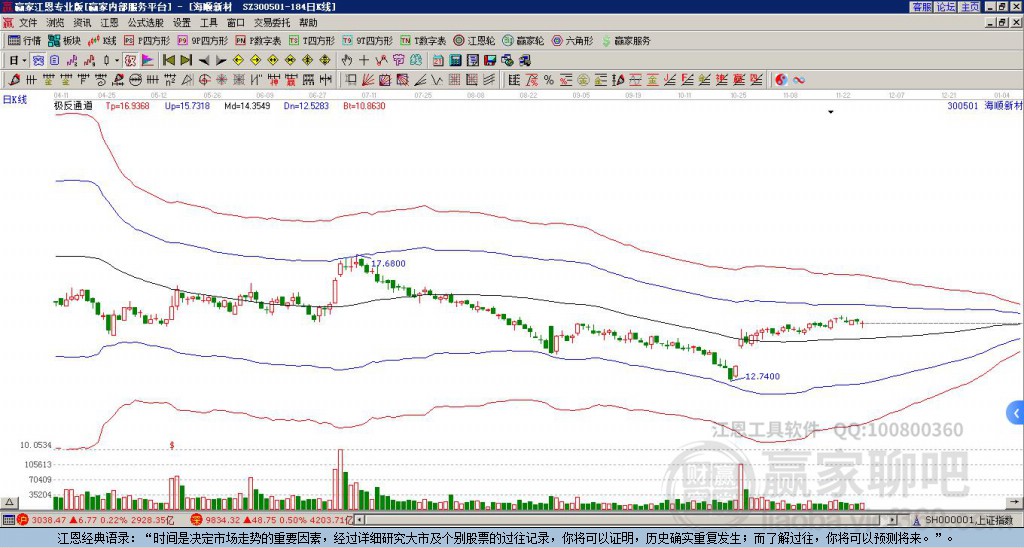Click the yin-yang symbol icon
The image size is (1024, 548).
click(781, 80)
